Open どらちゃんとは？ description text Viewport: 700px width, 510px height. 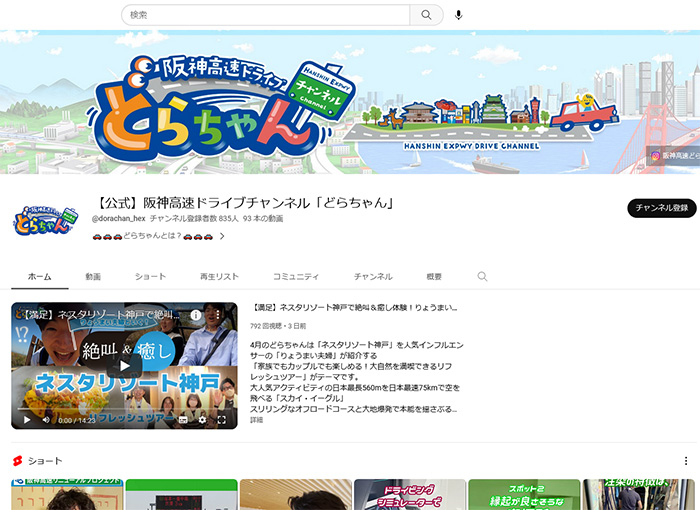tap(153, 236)
